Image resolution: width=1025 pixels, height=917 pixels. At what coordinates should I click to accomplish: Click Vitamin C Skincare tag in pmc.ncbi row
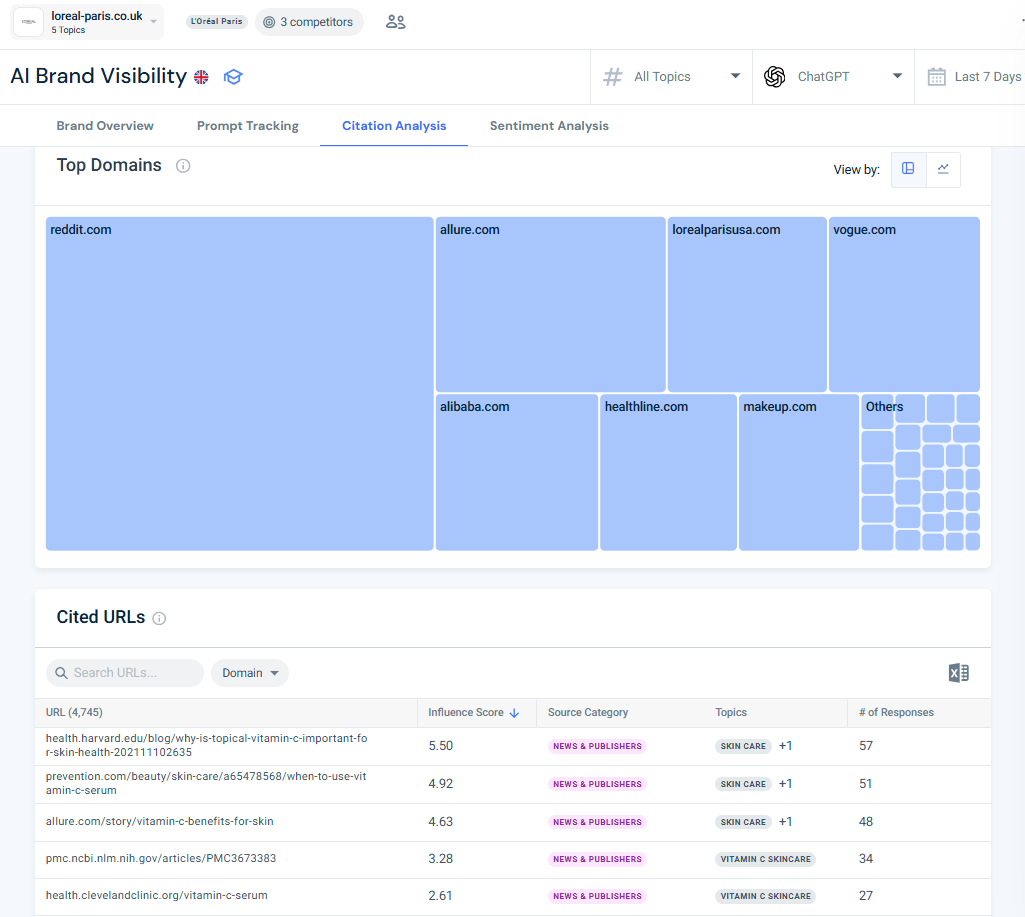click(x=765, y=859)
